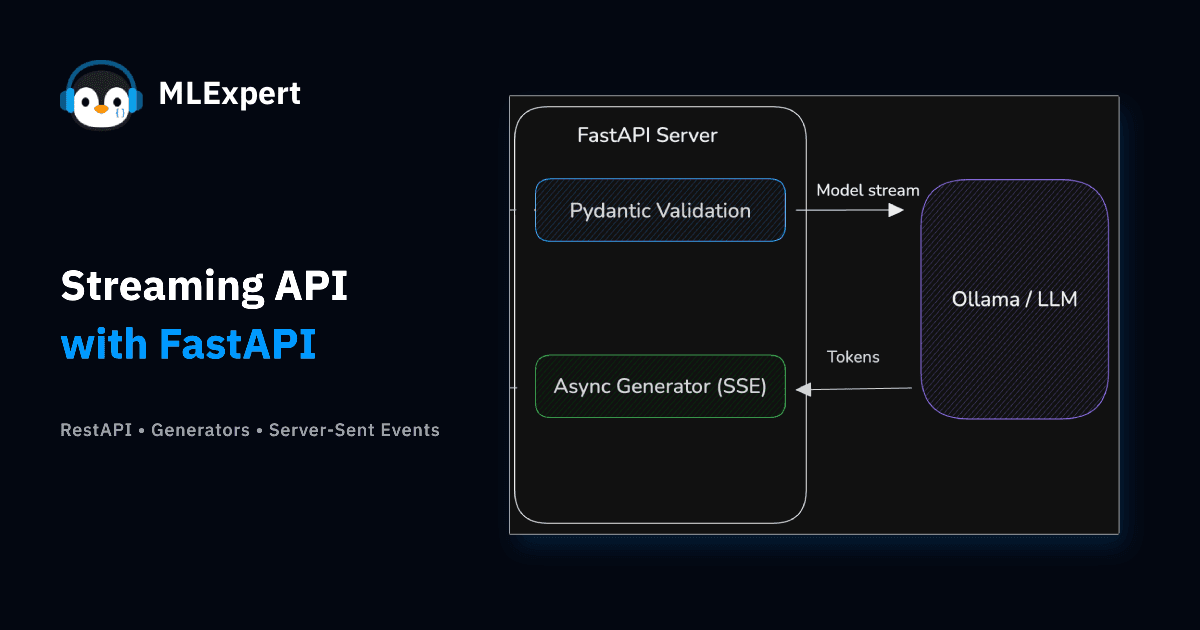Click the MLExpert brand name link
Viewport: 1200px width, 630px height.
231,93
